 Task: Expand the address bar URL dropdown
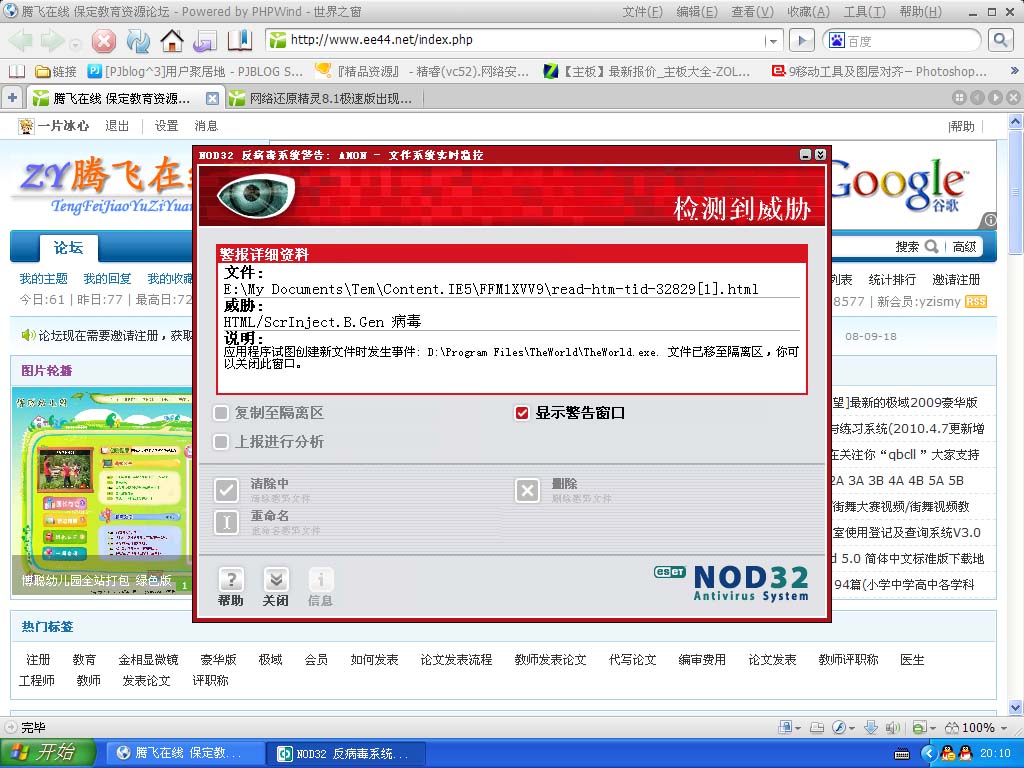(772, 41)
